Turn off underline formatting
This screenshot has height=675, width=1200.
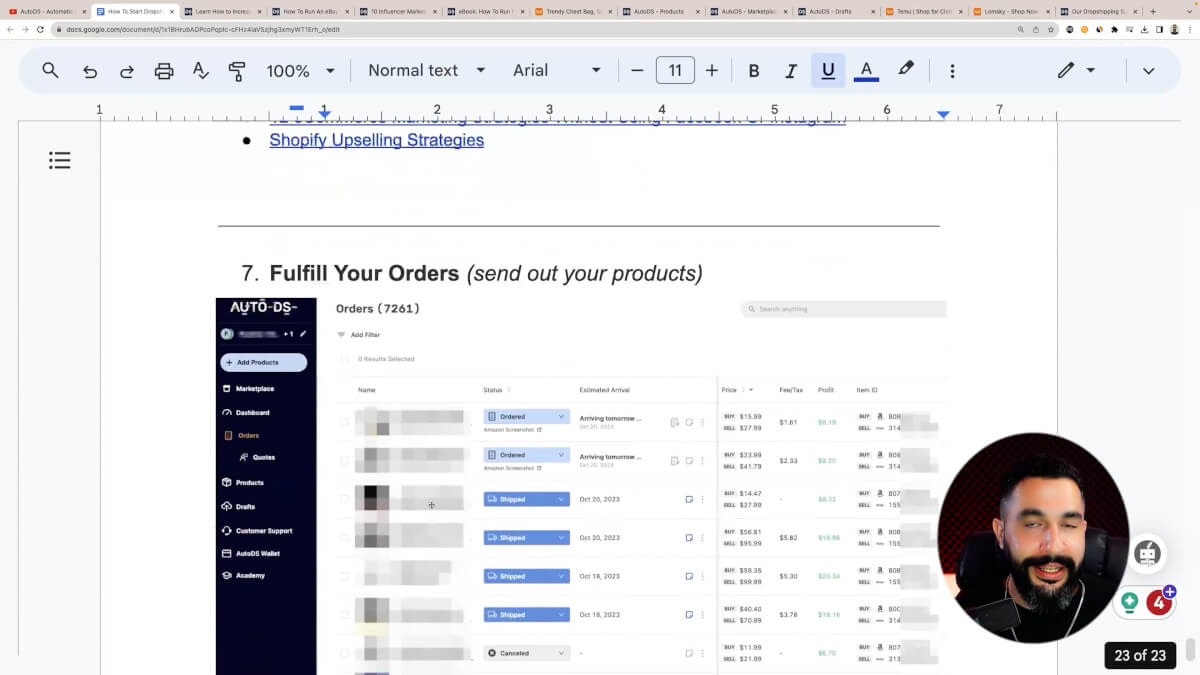[x=828, y=71]
